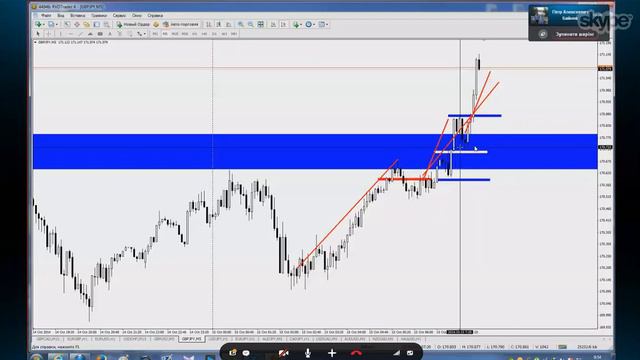
Task: Open the Графики menu
Action: 99,16
